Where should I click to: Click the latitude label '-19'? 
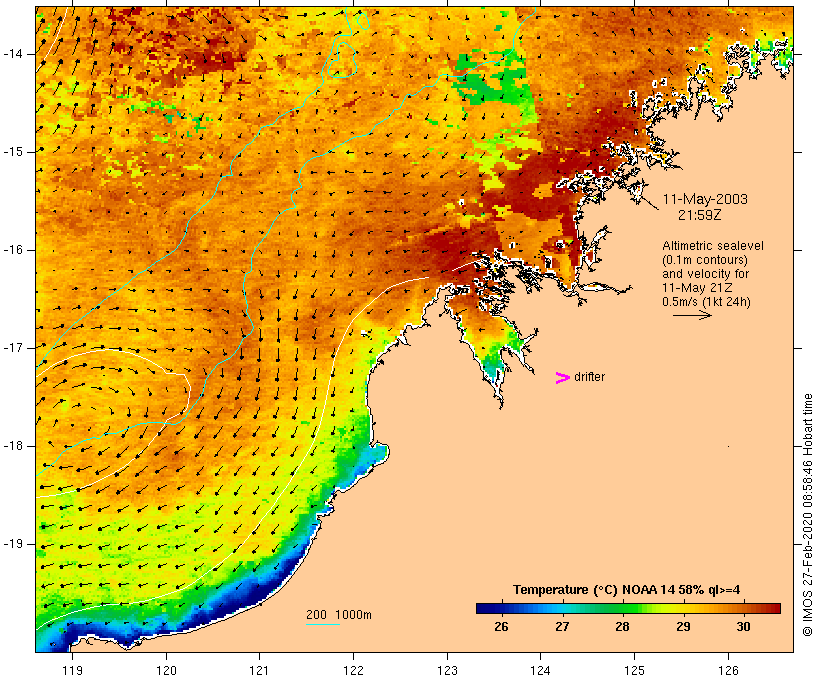click(13, 544)
